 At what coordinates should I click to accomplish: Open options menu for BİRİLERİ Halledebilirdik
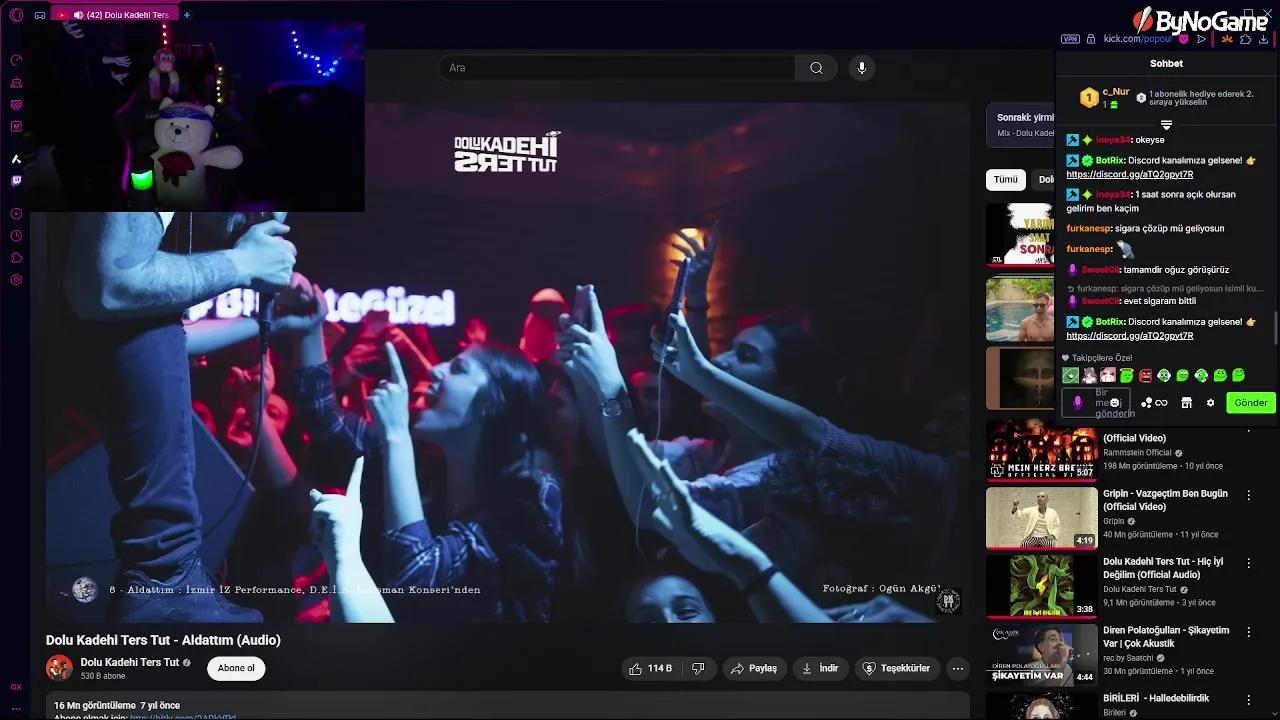click(x=1248, y=700)
